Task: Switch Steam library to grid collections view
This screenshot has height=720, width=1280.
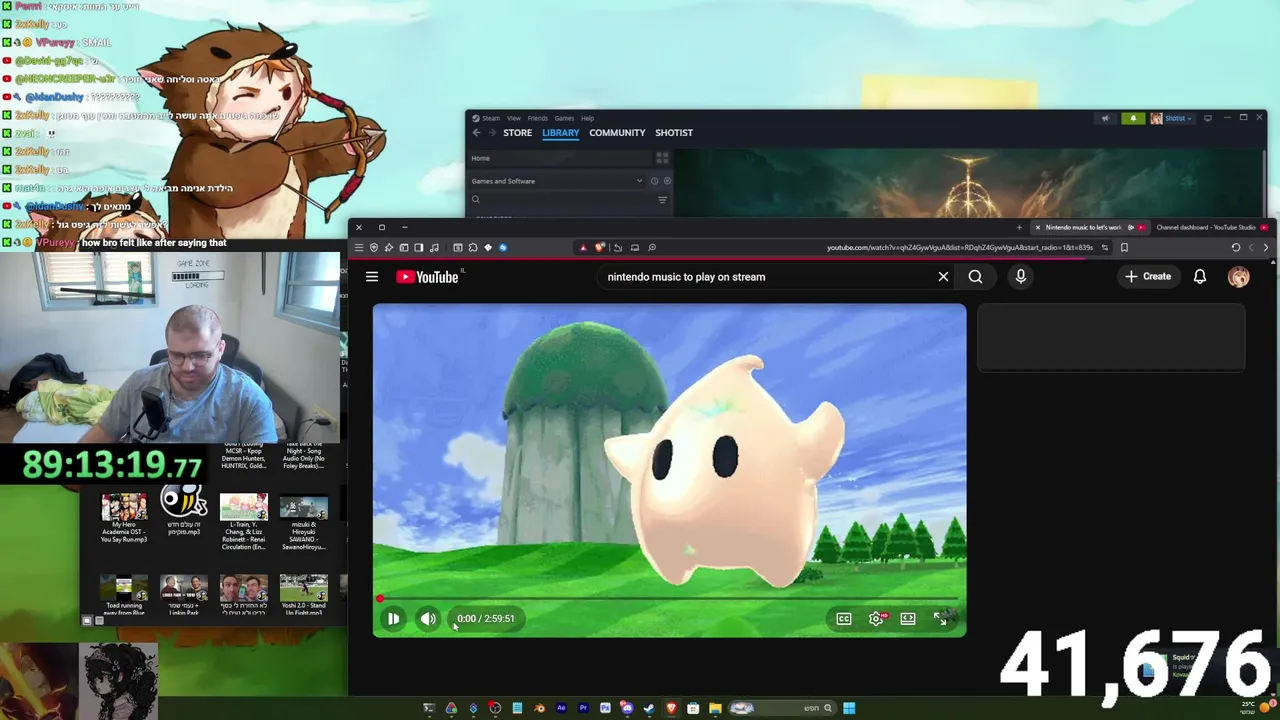Action: [661, 158]
